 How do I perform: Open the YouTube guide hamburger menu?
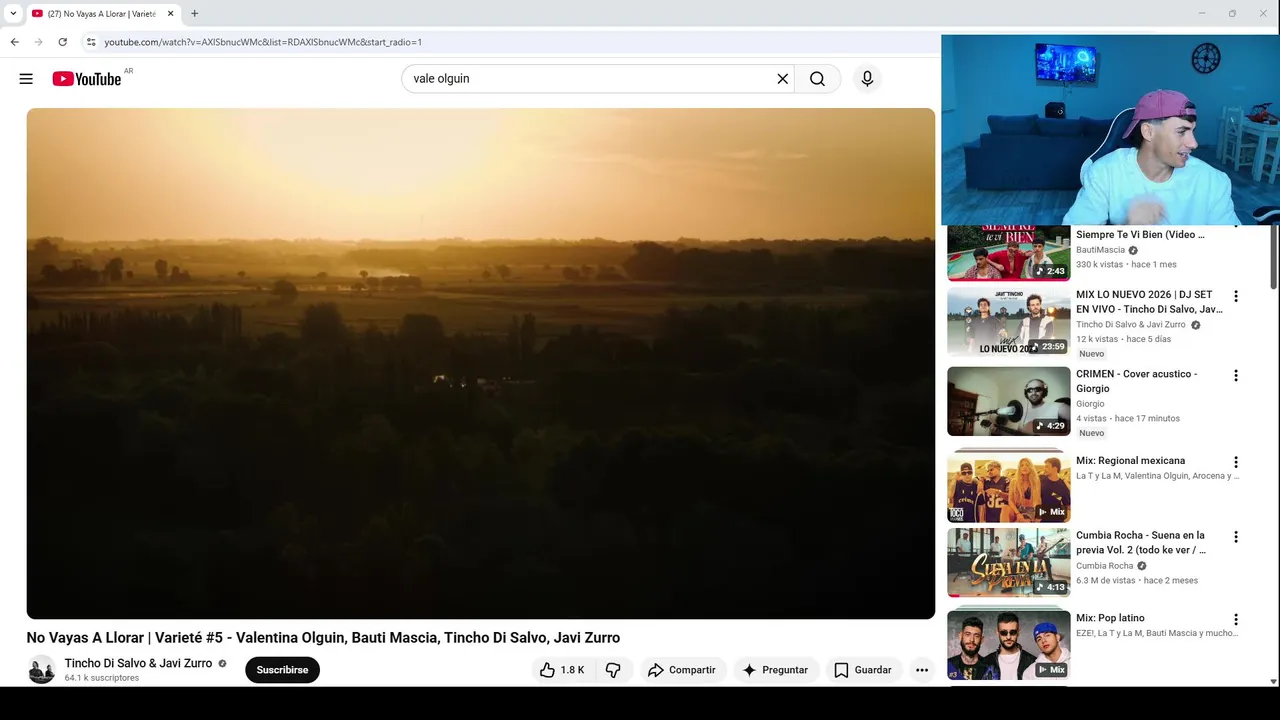pyautogui.click(x=26, y=79)
